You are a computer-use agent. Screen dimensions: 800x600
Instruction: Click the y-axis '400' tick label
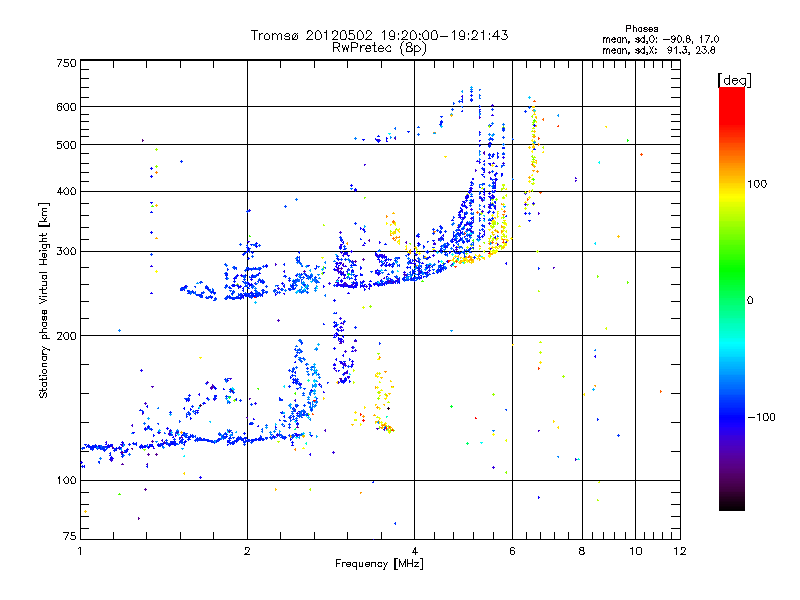(66, 191)
